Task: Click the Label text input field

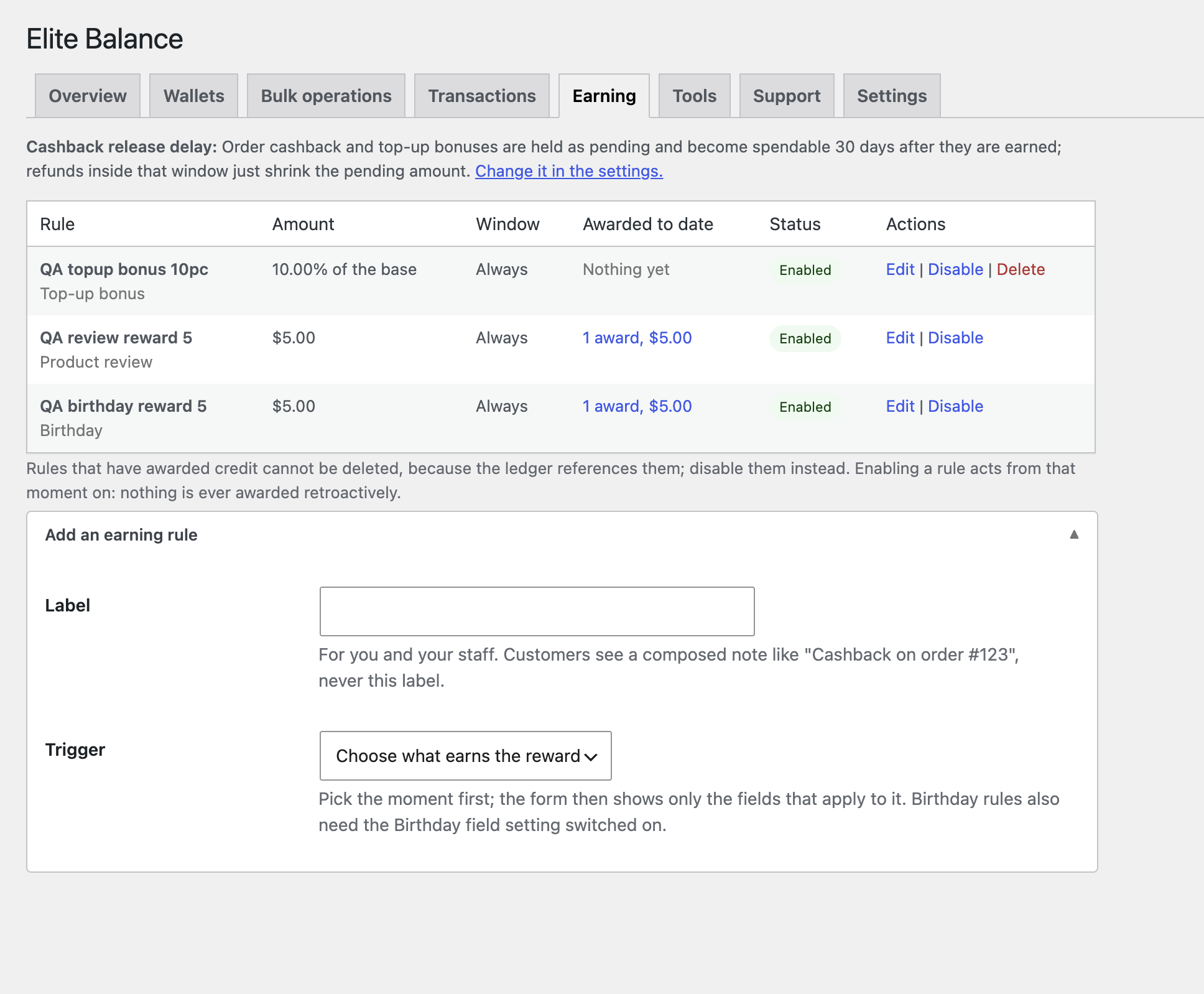Action: (x=537, y=611)
